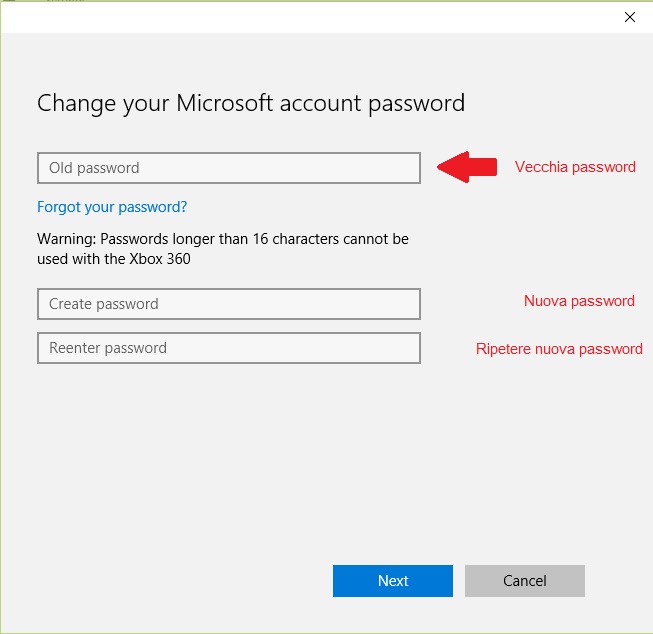Select the Reenter password field
Image resolution: width=653 pixels, height=634 pixels.
point(229,348)
